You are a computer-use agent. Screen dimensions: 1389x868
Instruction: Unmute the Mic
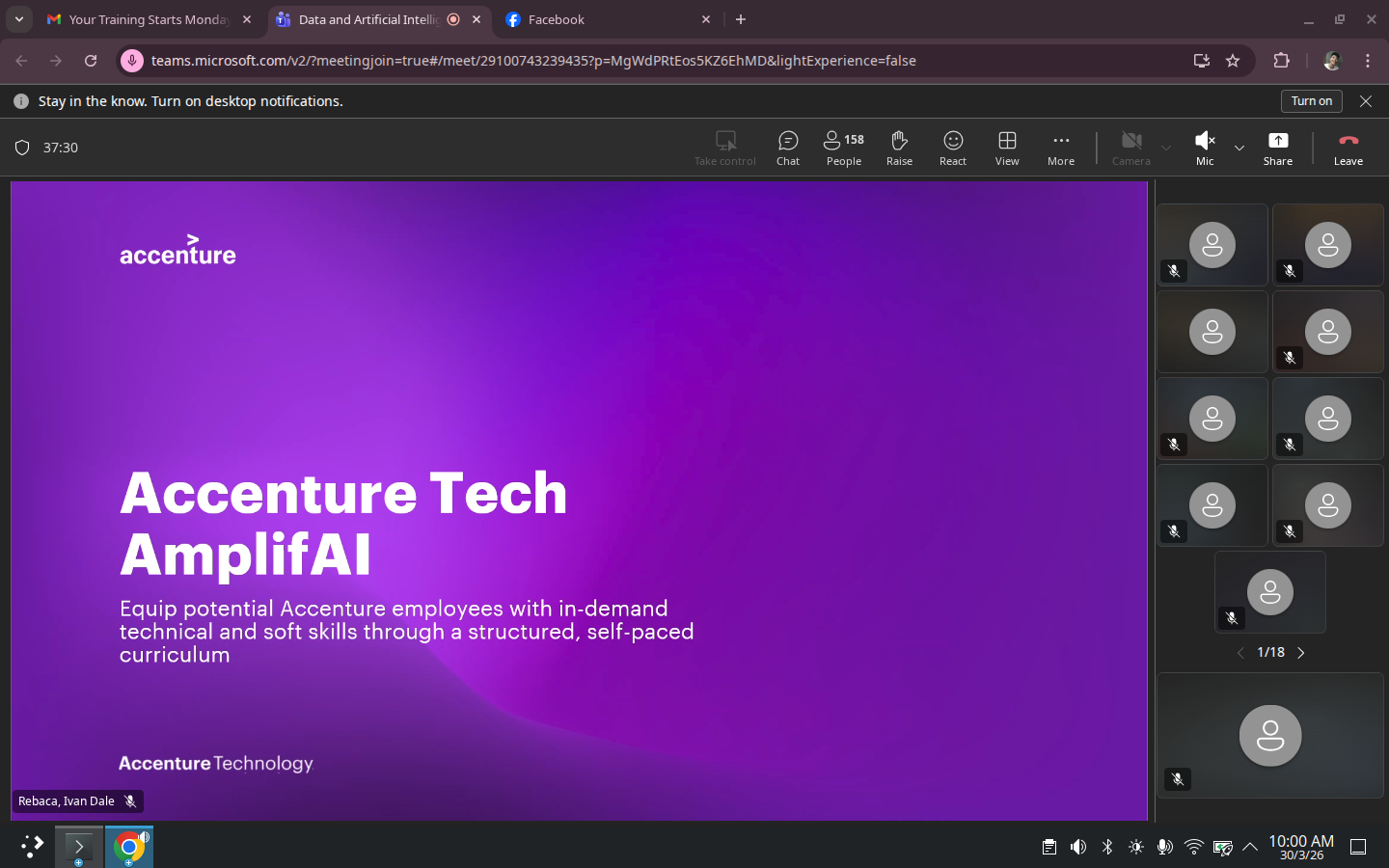pyautogui.click(x=1205, y=149)
